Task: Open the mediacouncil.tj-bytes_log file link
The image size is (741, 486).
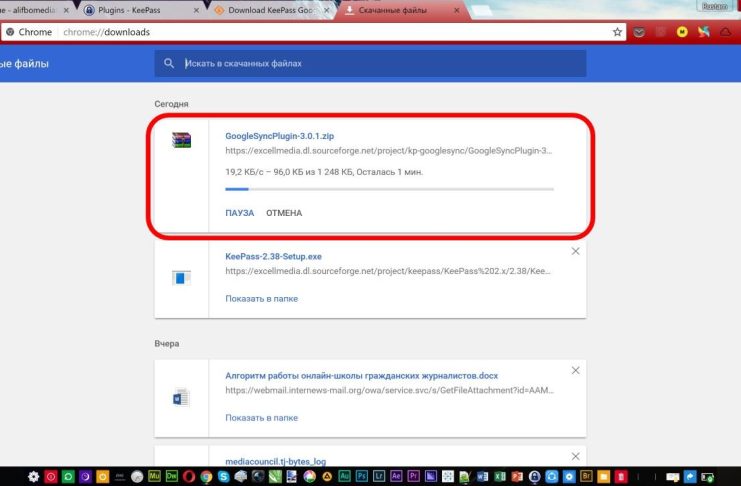Action: coord(276,461)
